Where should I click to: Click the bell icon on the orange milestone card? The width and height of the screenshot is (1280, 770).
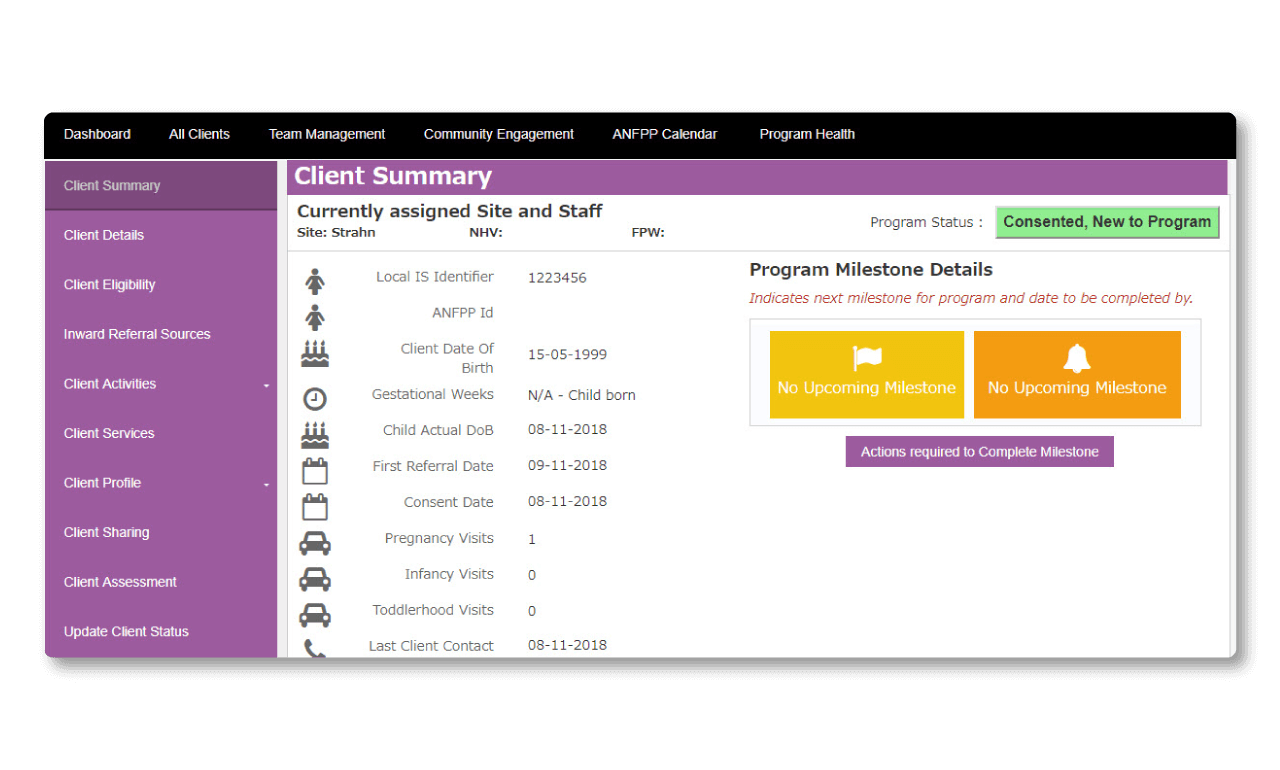click(x=1077, y=358)
